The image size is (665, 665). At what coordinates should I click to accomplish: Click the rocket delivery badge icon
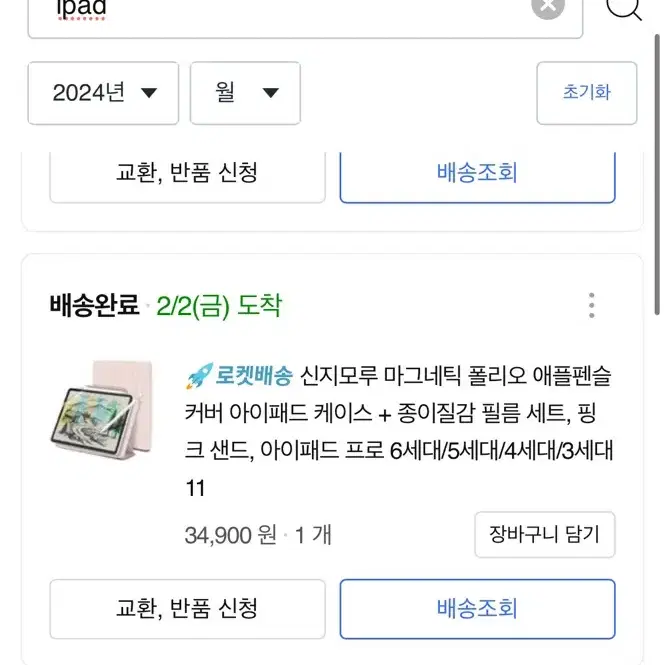tap(199, 376)
